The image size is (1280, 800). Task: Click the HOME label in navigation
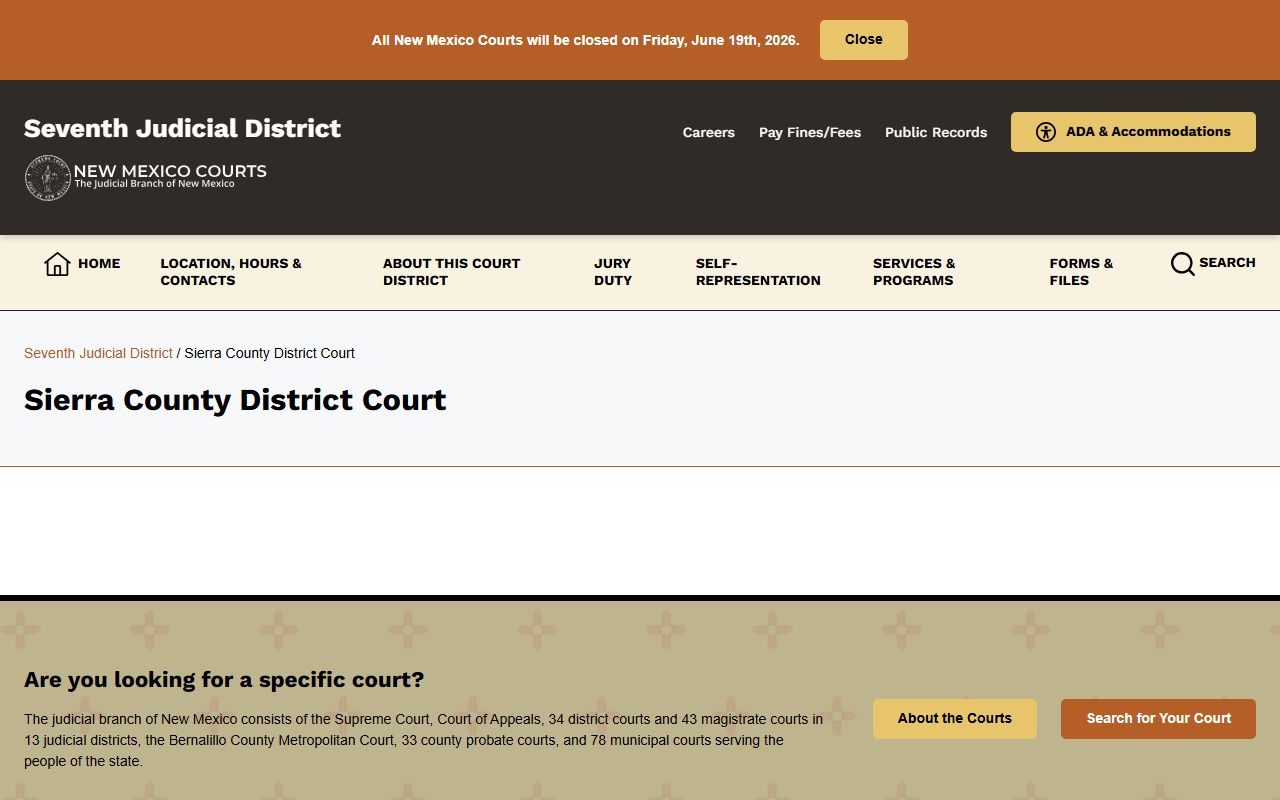pyautogui.click(x=99, y=264)
